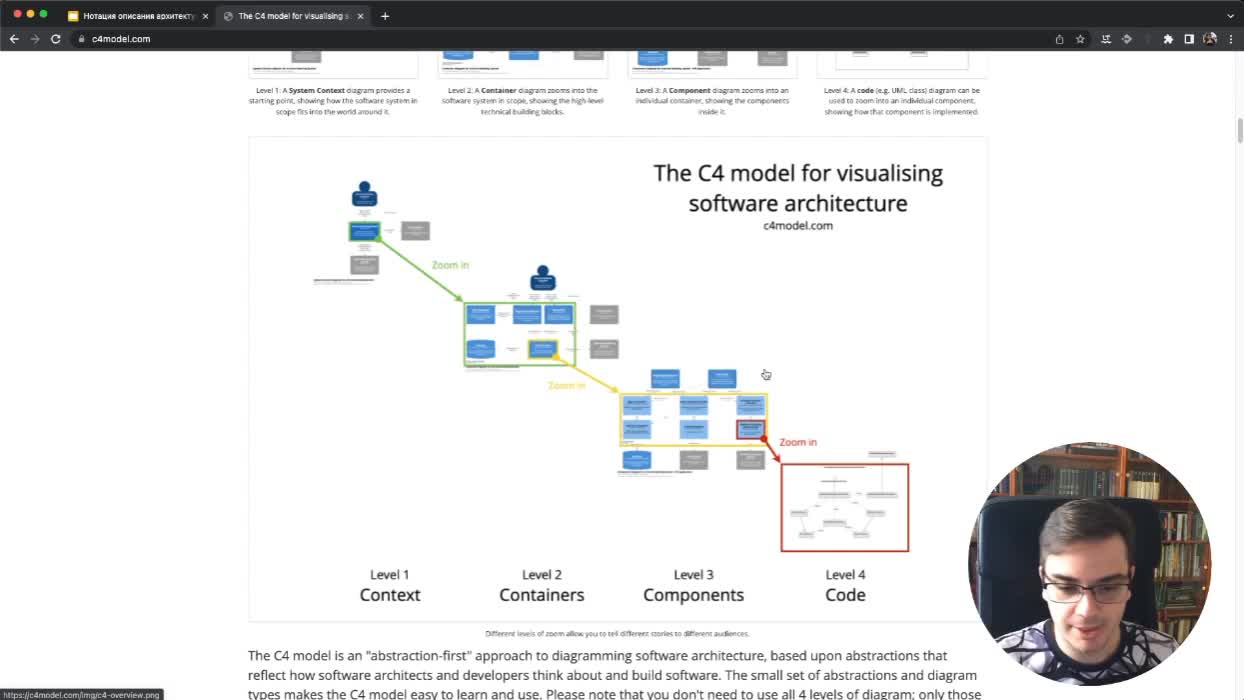Expand the tab search chevron
The width and height of the screenshot is (1244, 700).
point(1230,16)
